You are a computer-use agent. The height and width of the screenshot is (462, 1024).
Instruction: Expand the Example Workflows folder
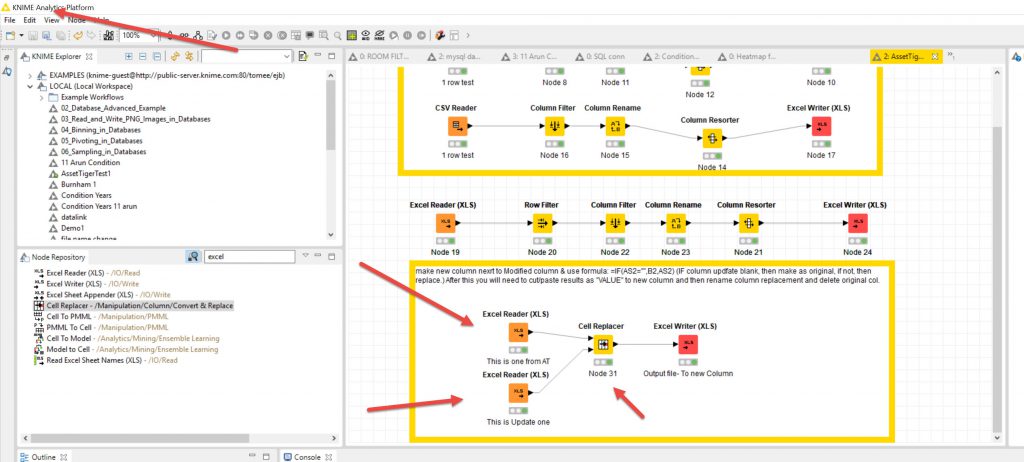[40, 96]
